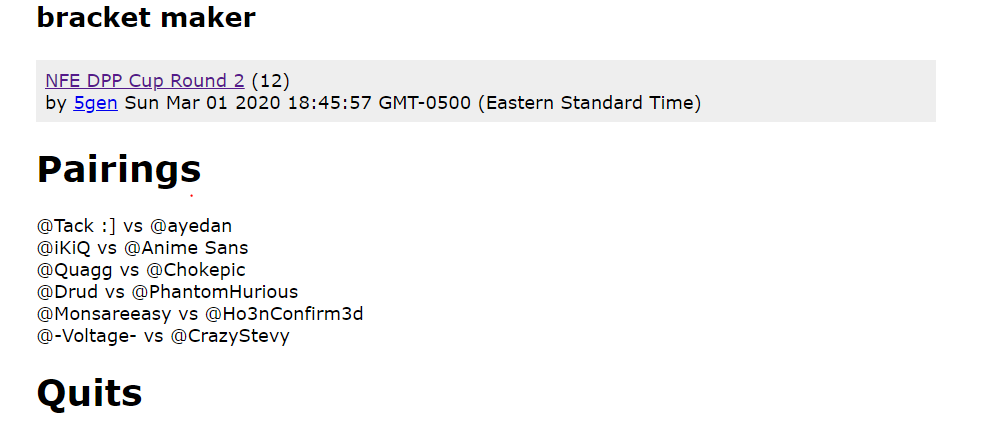The image size is (982, 423).
Task: Open the NFE DPP Cup Round 2 link
Action: (145, 81)
